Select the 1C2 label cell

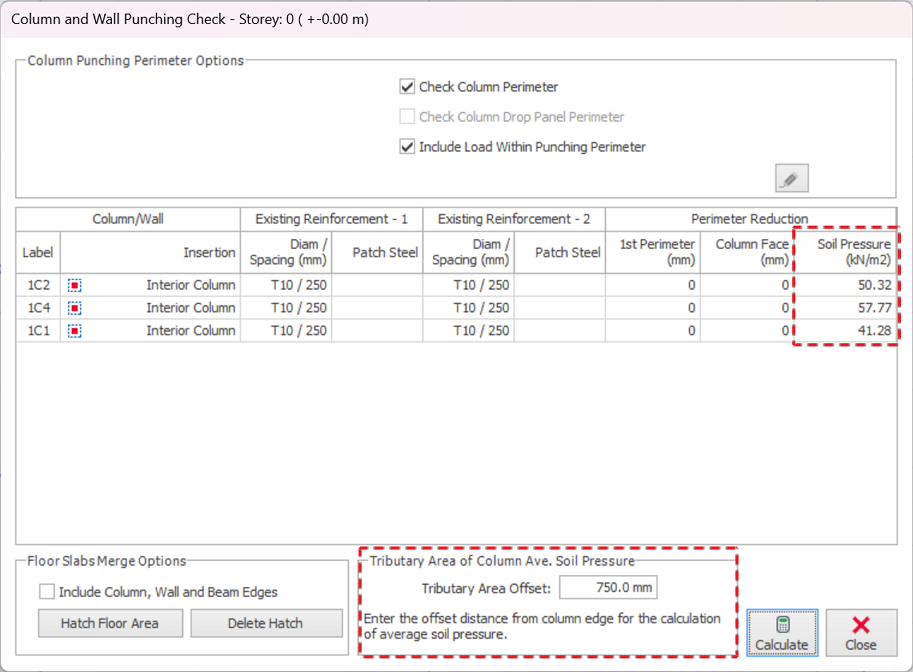pos(38,285)
